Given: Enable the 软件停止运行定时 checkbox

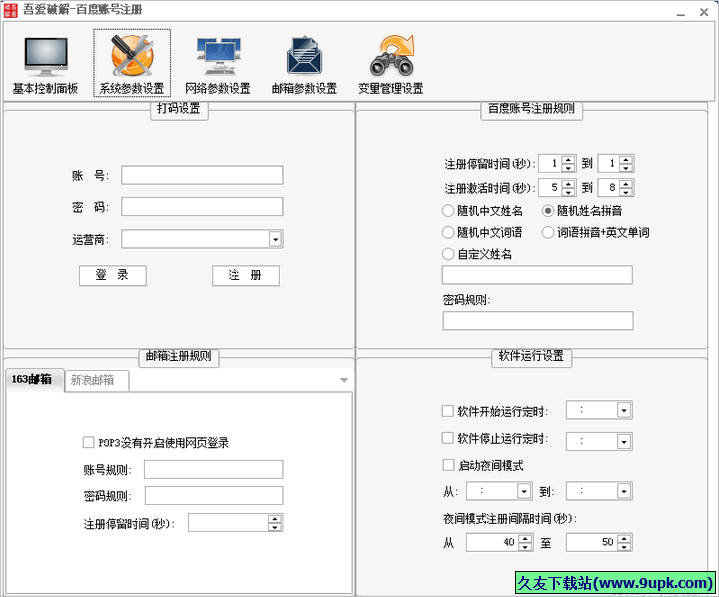Looking at the screenshot, I should pos(448,438).
